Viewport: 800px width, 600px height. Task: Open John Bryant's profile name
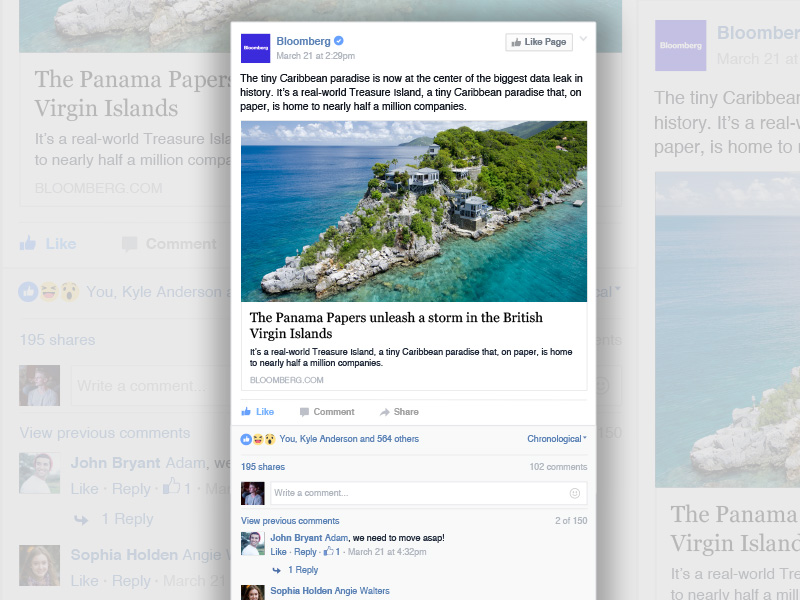coord(296,538)
